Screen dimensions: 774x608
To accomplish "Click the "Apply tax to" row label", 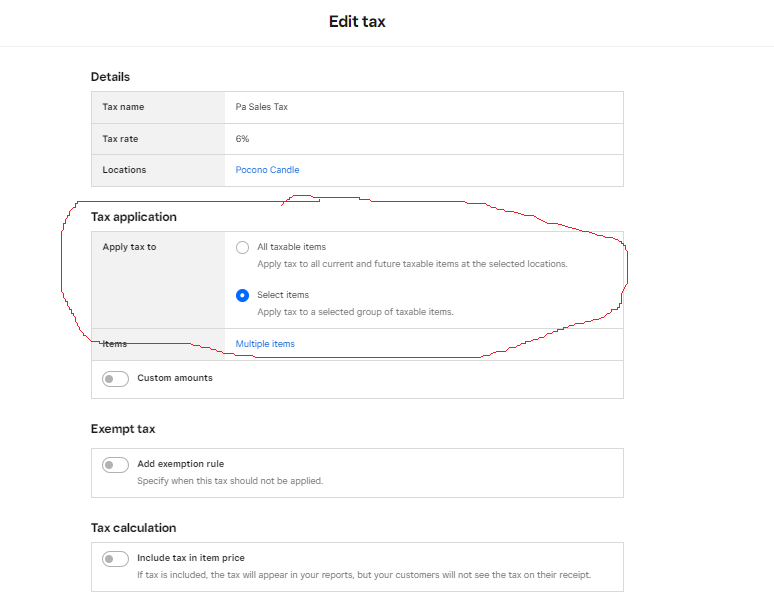I will click(x=129, y=247).
